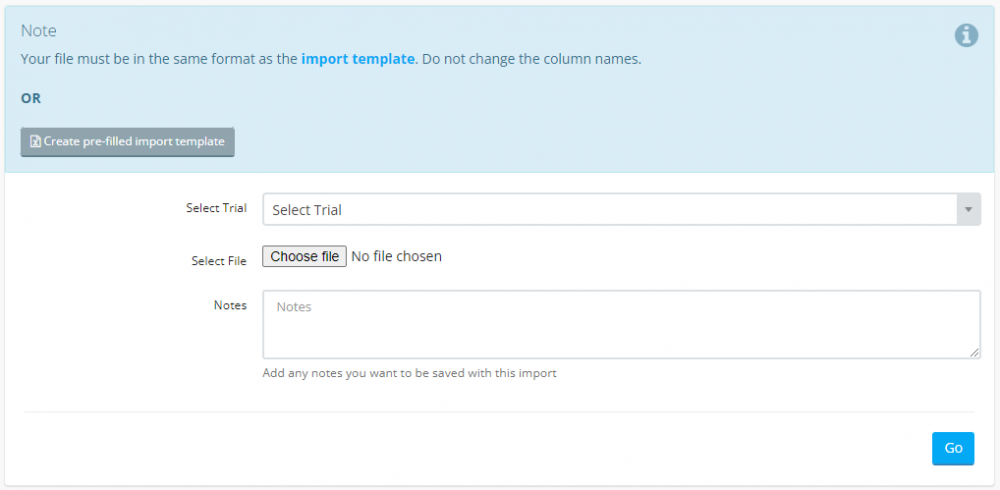Click the Notes field label

[230, 305]
